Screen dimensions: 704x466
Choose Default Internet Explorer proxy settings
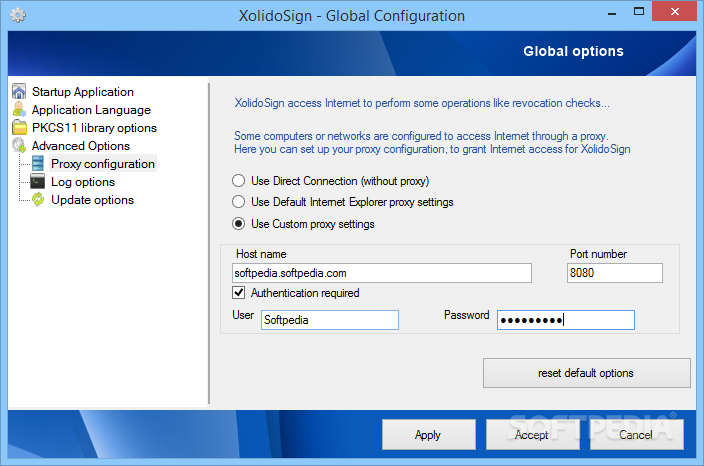point(238,202)
